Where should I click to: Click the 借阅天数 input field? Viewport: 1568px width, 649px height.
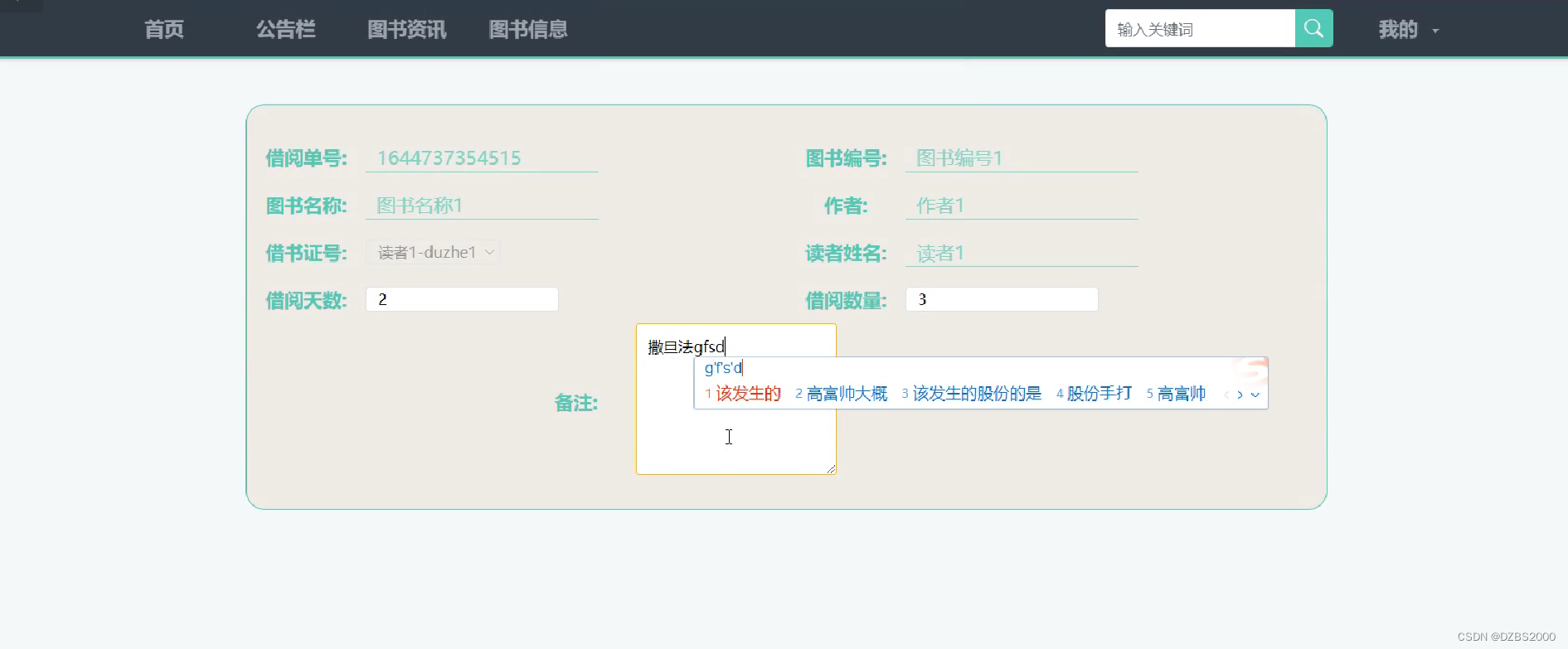(x=462, y=299)
